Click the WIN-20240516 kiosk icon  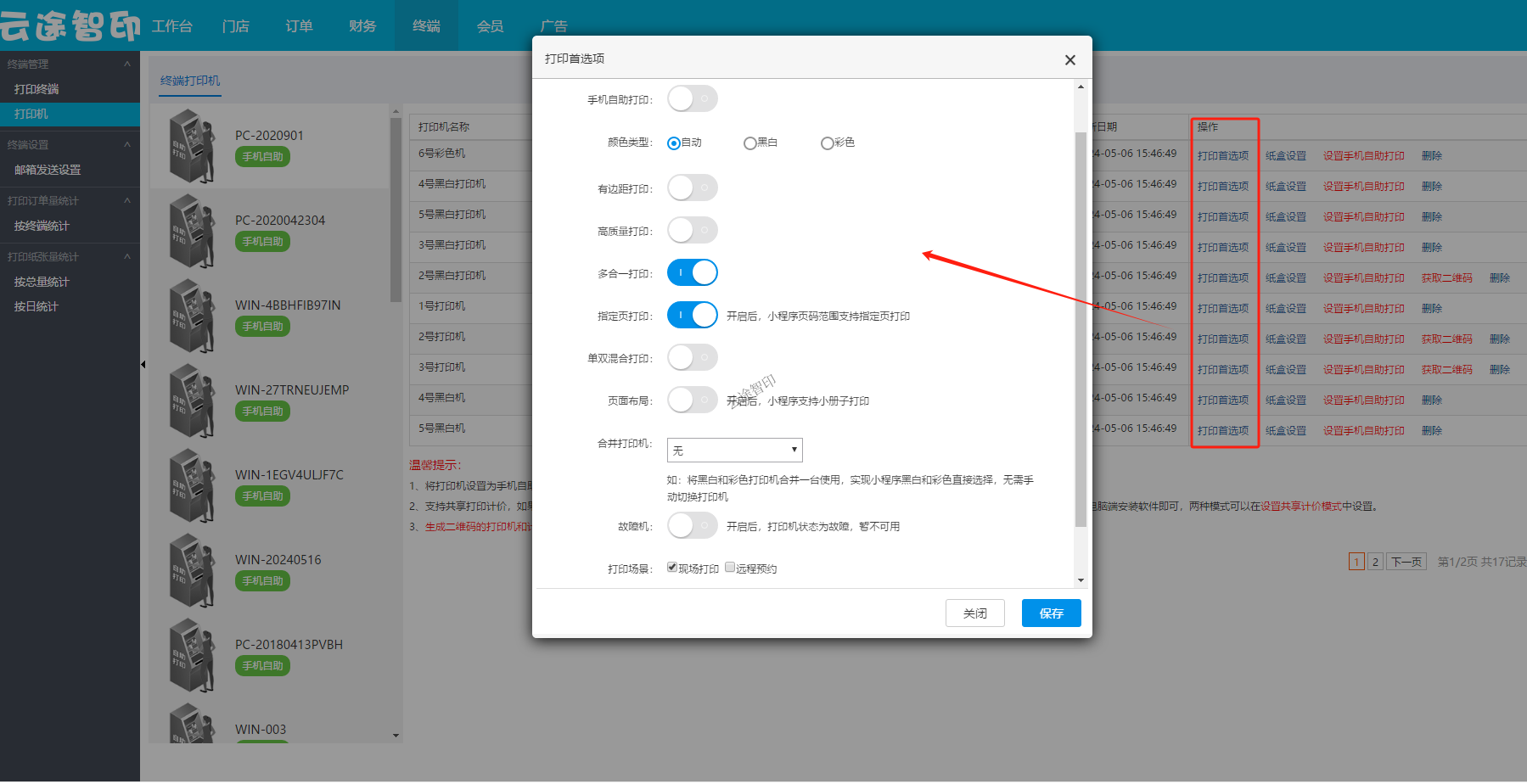tap(192, 571)
